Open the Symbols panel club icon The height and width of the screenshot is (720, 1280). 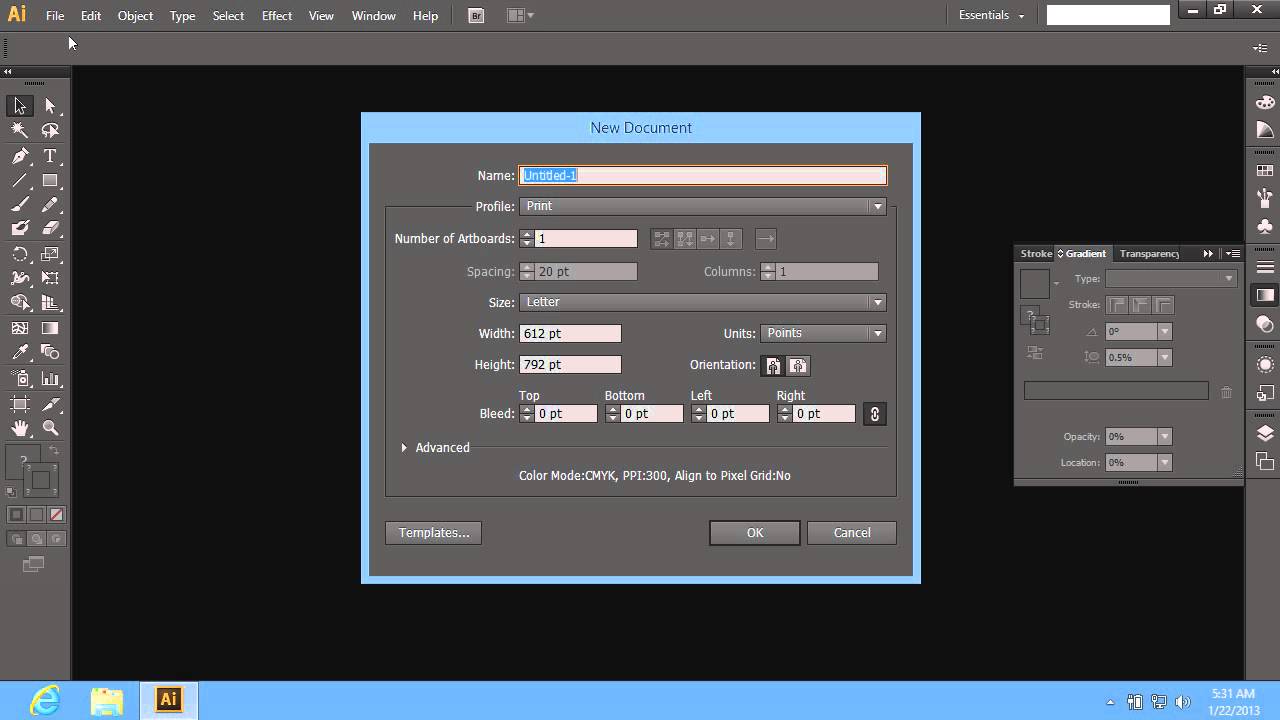[1265, 227]
